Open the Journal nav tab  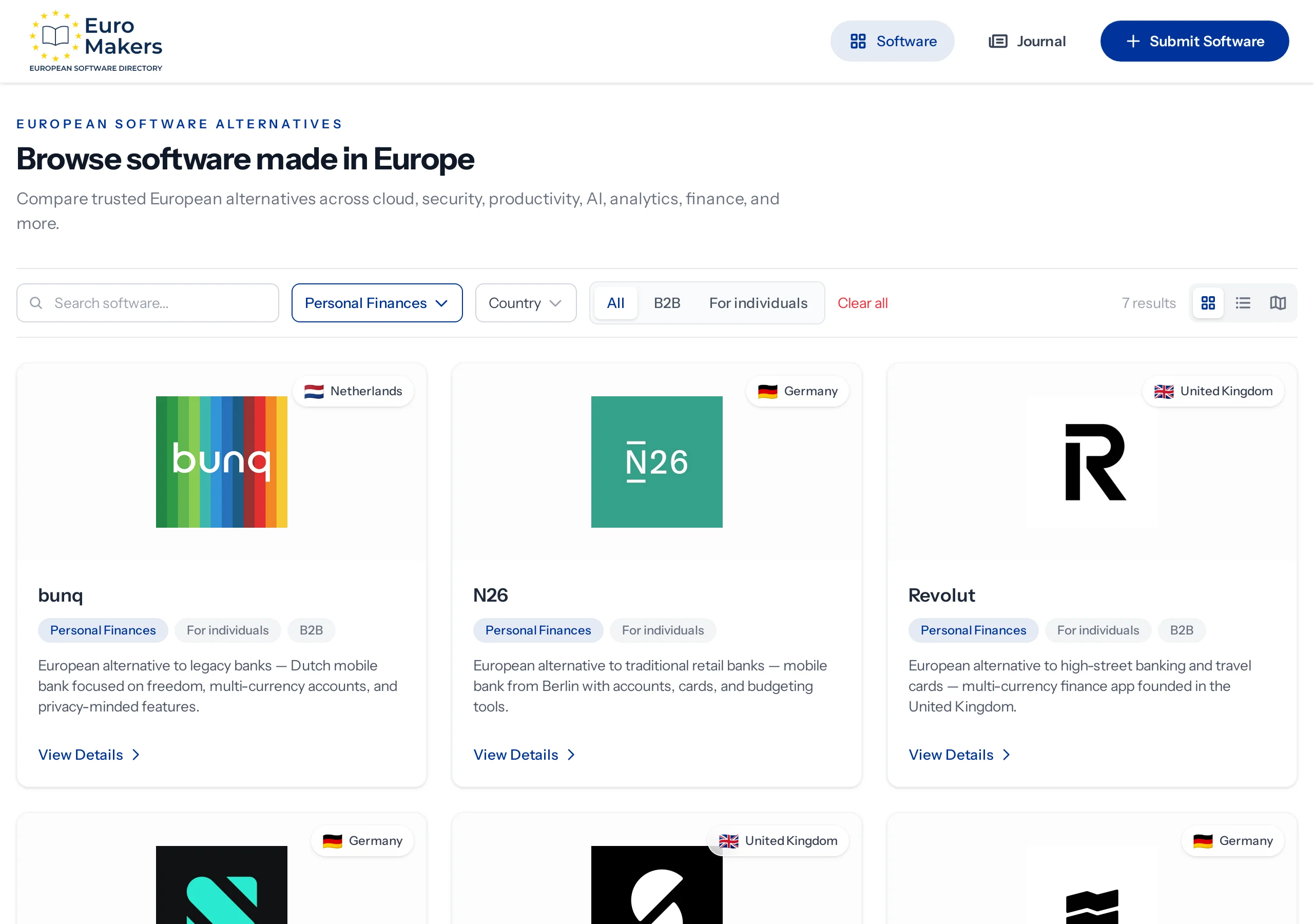tap(1027, 41)
